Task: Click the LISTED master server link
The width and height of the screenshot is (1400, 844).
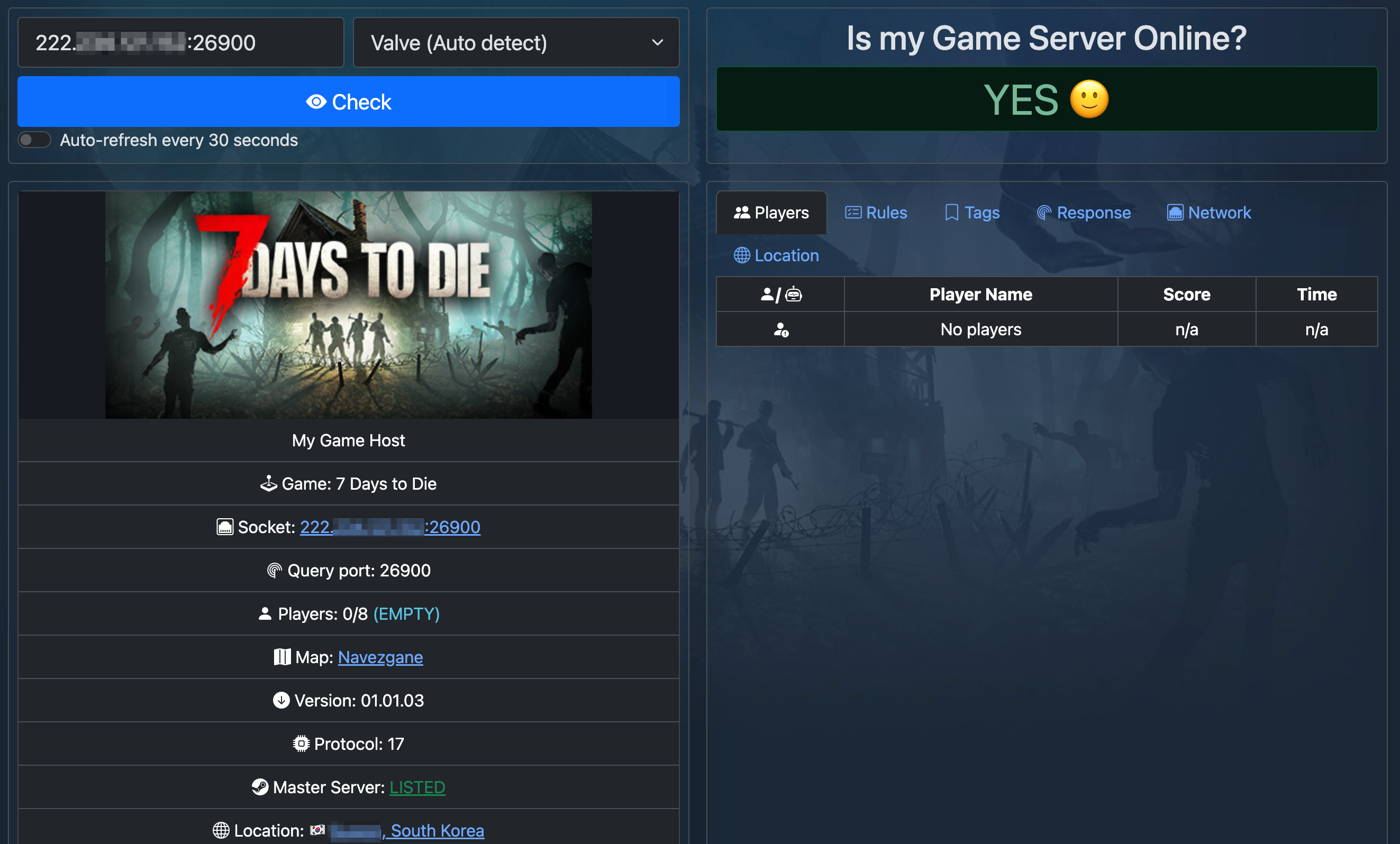Action: 417,787
